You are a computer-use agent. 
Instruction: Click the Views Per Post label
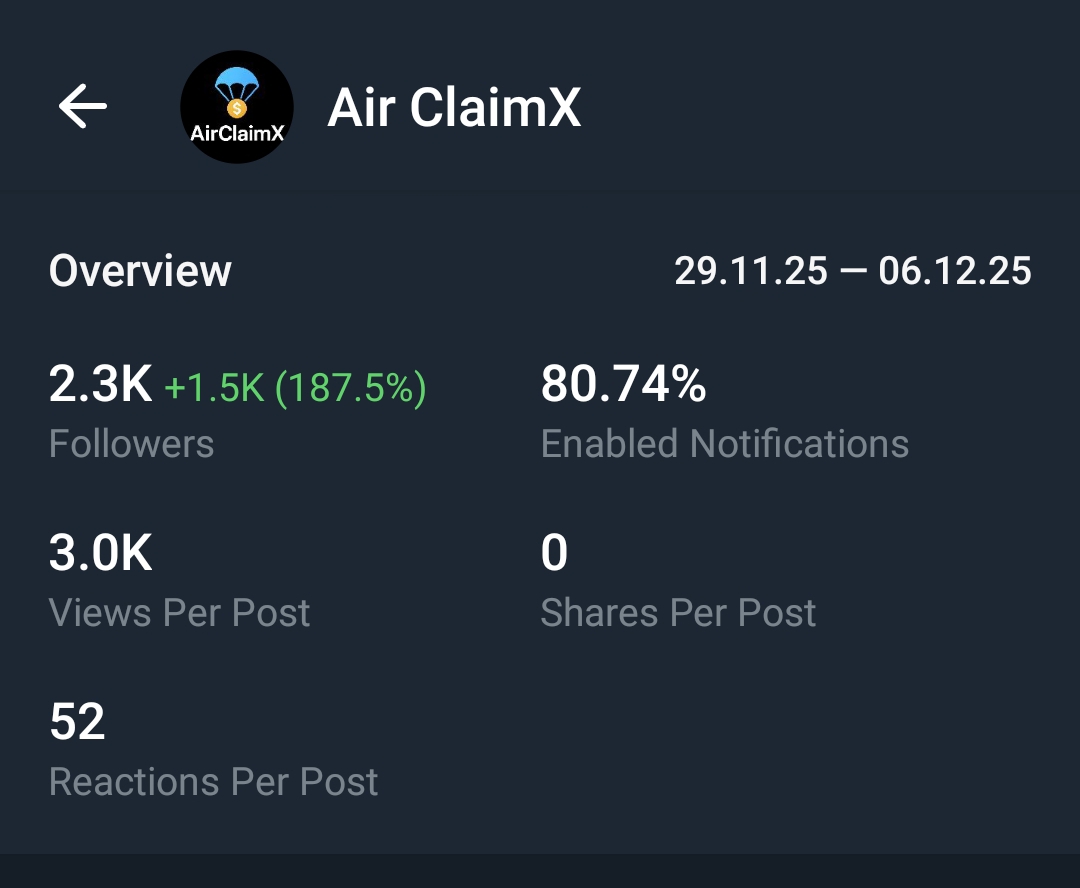coord(180,613)
